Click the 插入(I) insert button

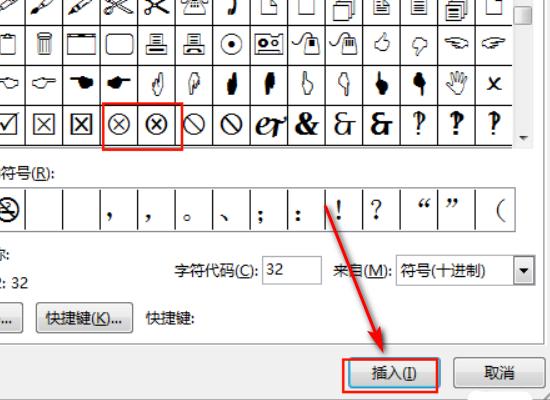[x=394, y=373]
